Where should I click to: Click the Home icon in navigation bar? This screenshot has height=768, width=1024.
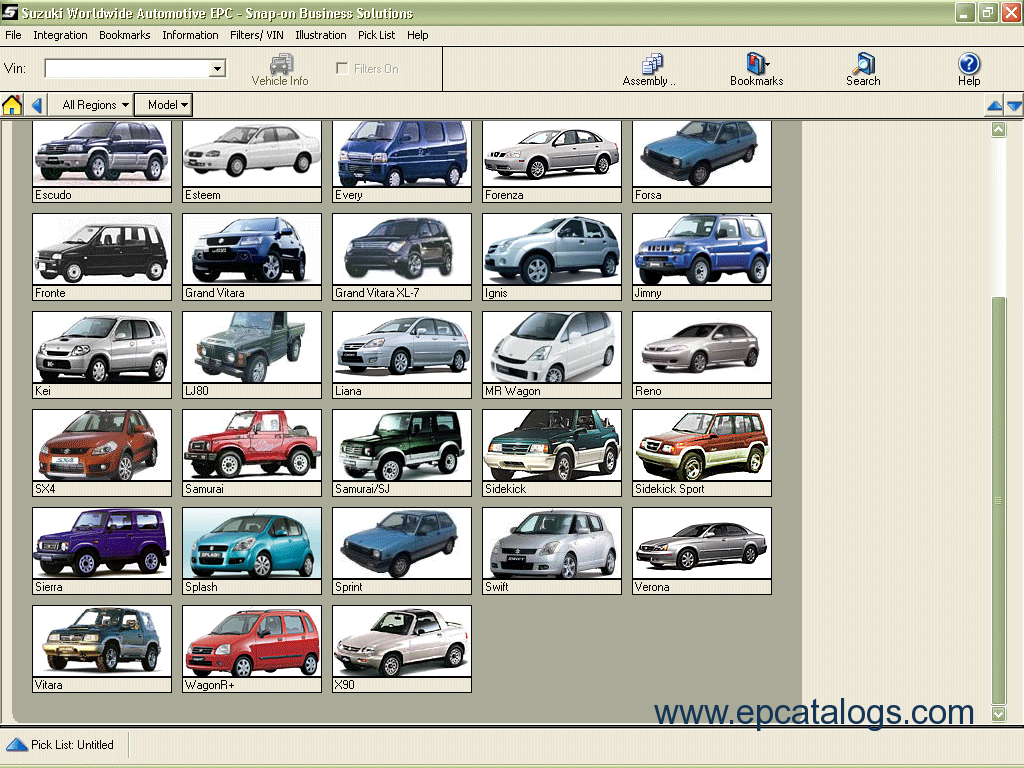[12, 105]
